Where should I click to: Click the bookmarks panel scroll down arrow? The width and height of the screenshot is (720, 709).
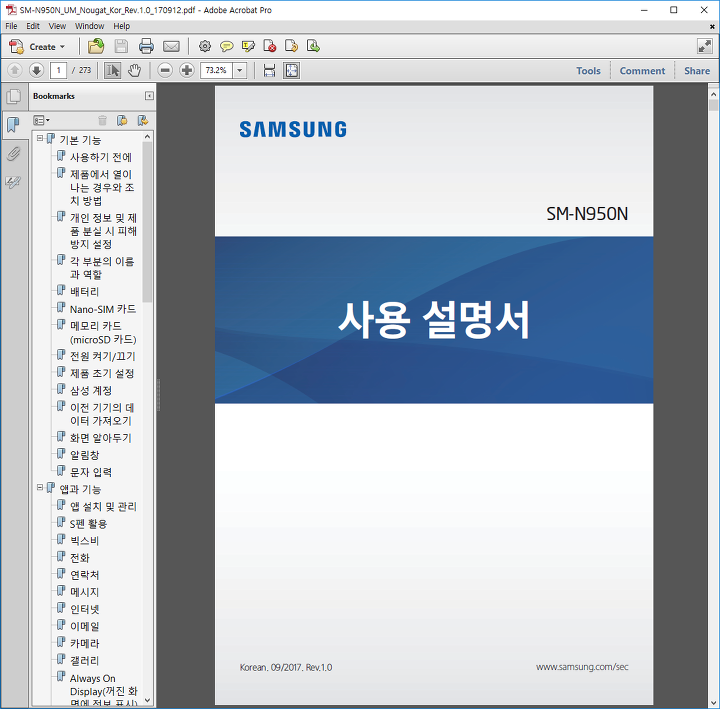click(147, 700)
